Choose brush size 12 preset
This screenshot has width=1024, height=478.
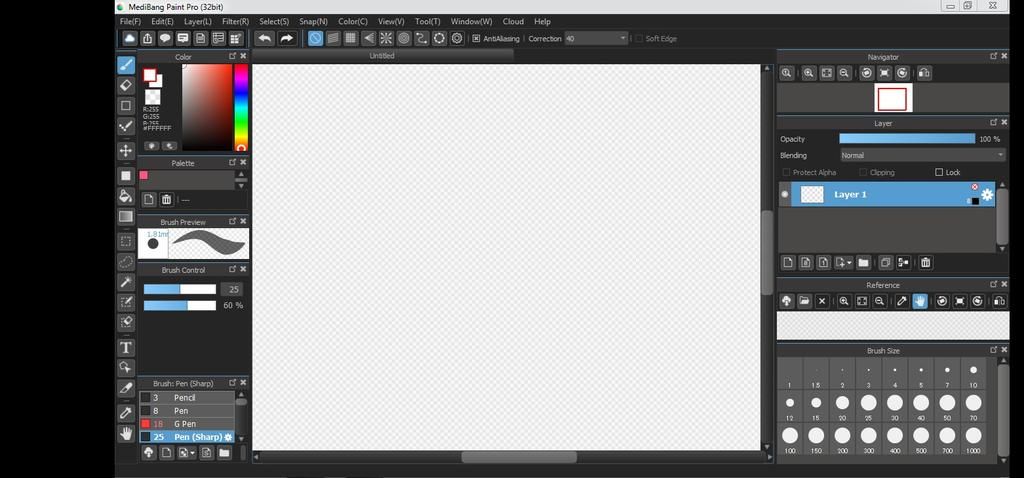[x=790, y=407]
